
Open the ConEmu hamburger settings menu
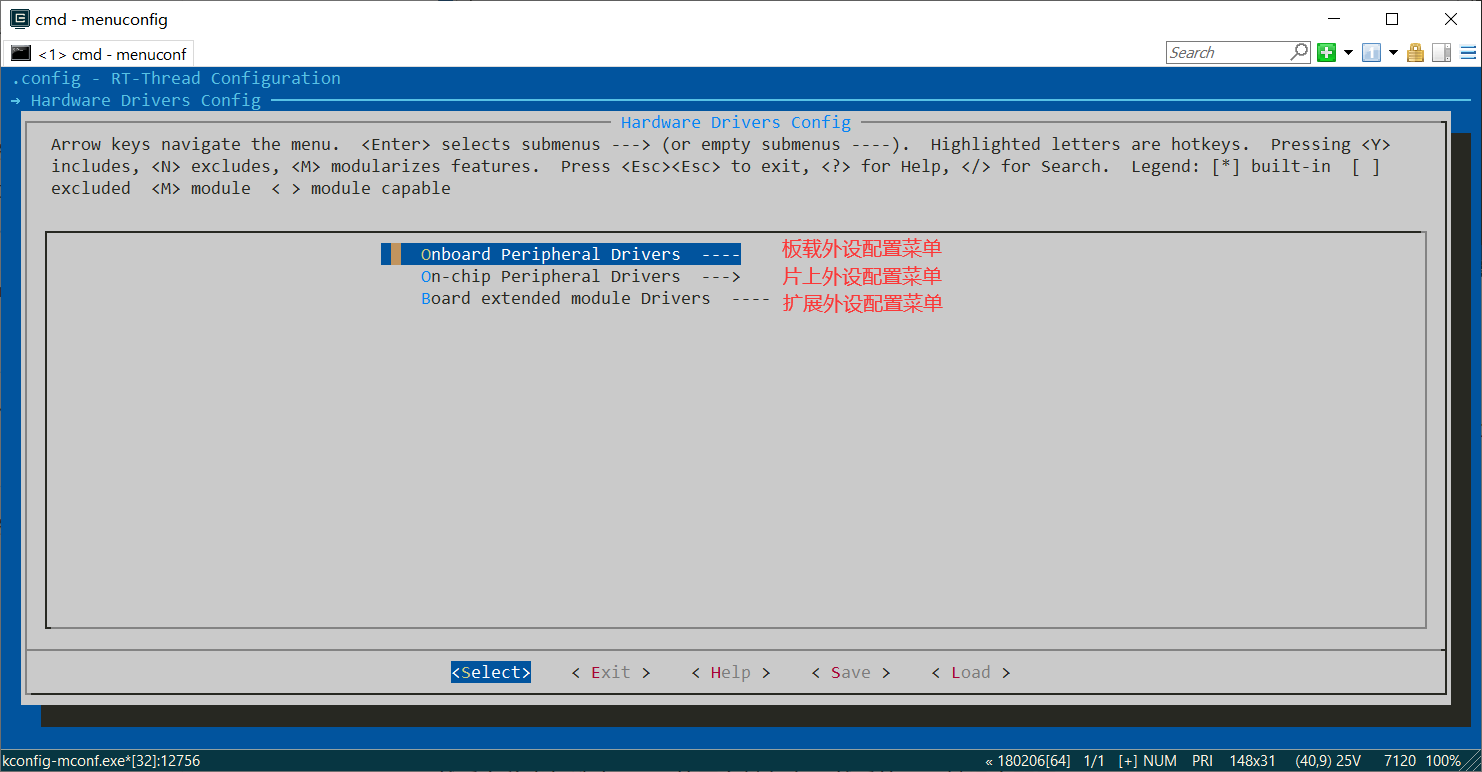point(1467,53)
